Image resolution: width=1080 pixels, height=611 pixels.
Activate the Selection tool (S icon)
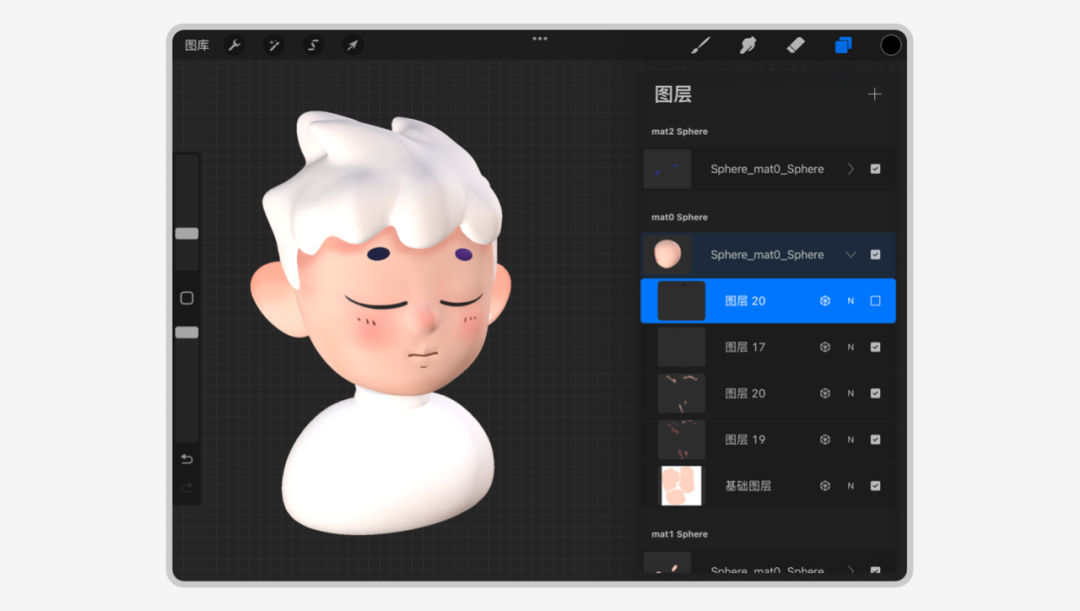tap(313, 45)
